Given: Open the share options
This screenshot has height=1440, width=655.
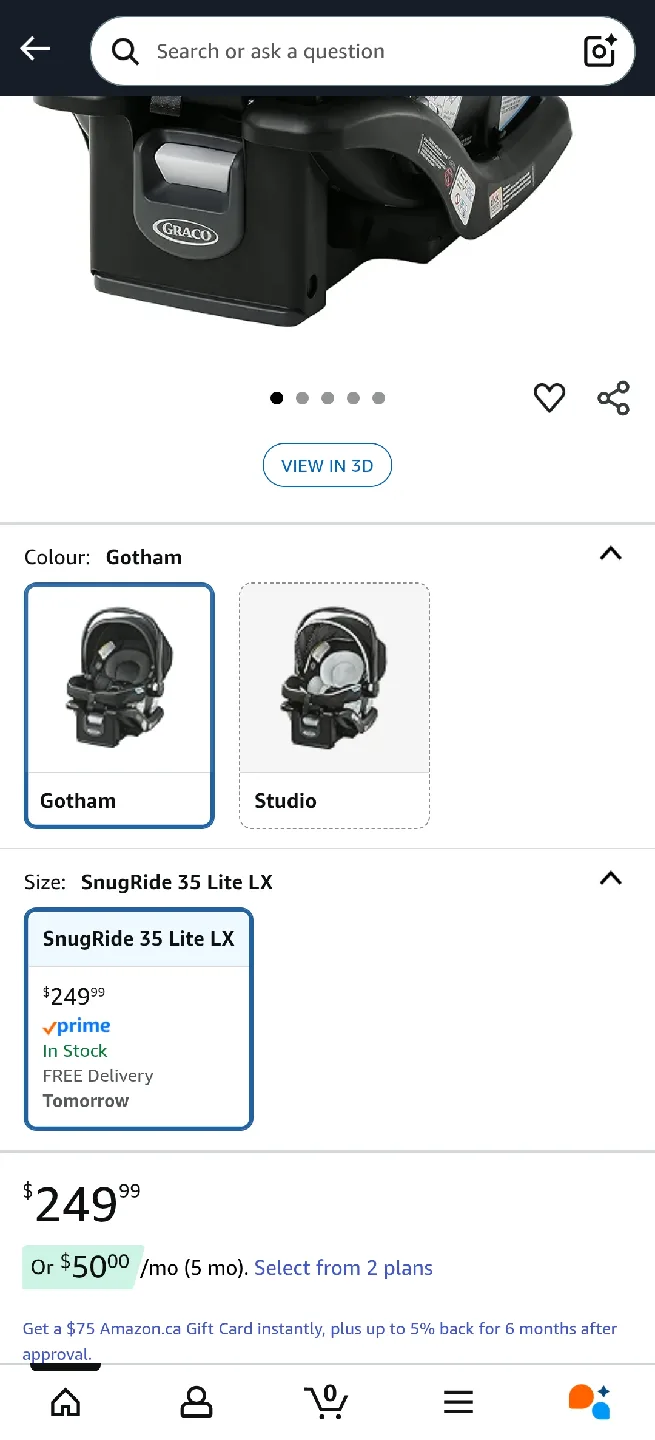Looking at the screenshot, I should pos(613,397).
